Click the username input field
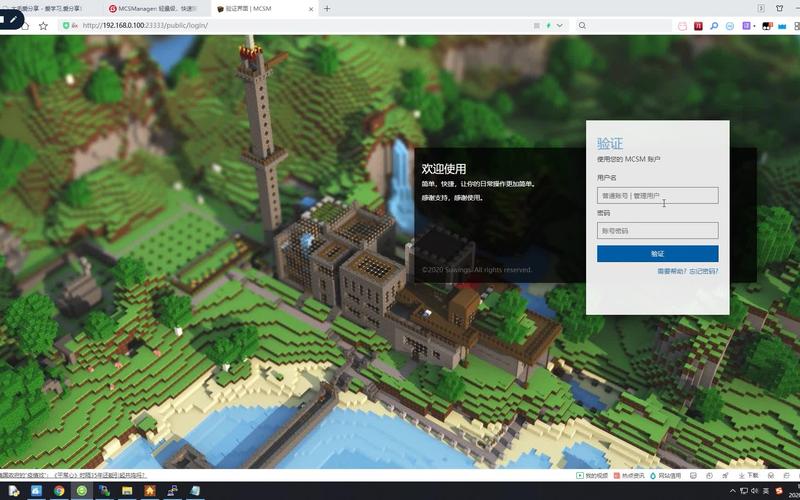 point(658,195)
